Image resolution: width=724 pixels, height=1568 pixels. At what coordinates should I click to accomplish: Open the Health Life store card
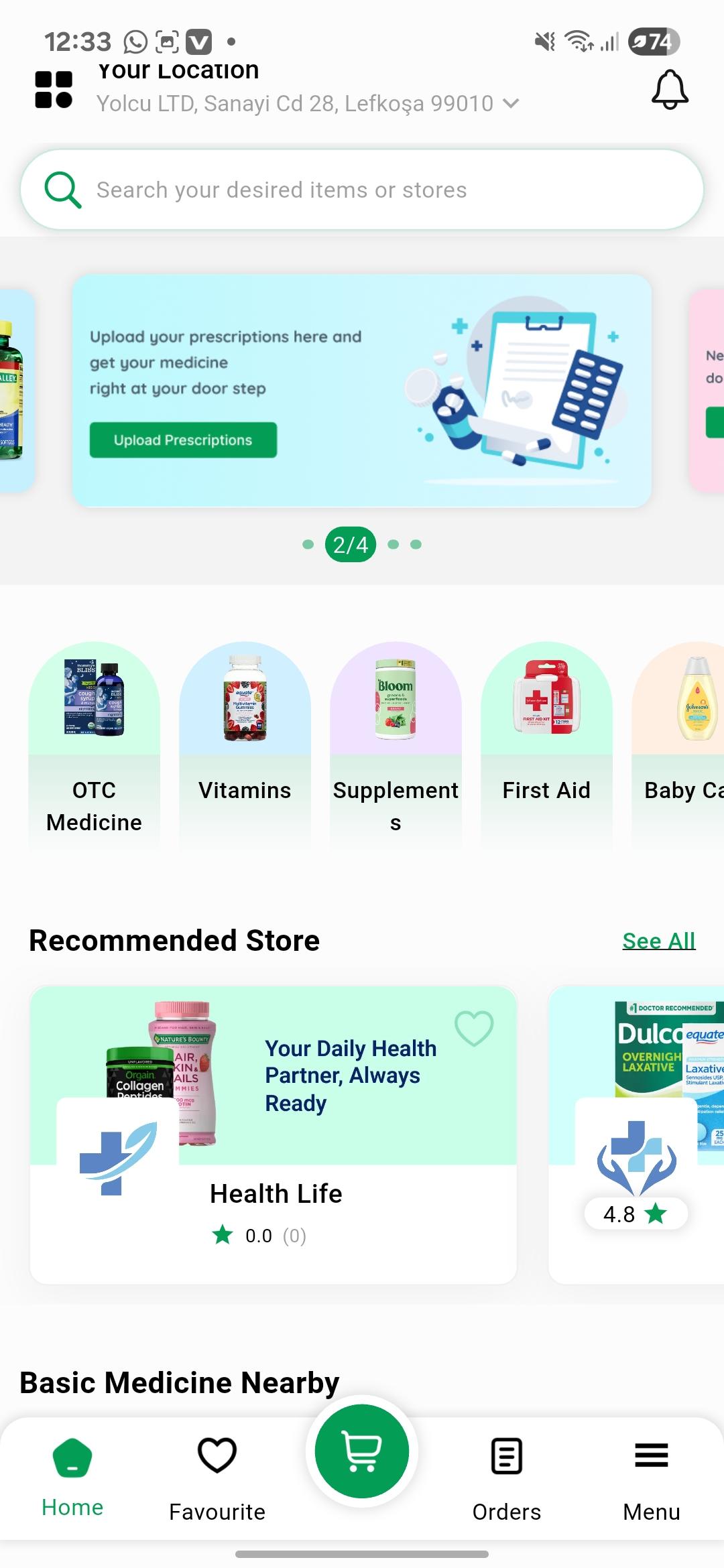(x=274, y=1135)
